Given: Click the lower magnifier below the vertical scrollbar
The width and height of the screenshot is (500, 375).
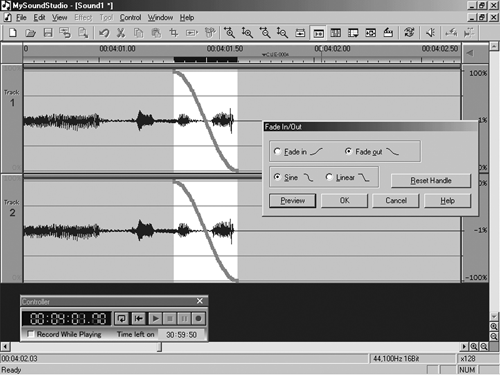Looking at the screenshot, I should point(494,336).
